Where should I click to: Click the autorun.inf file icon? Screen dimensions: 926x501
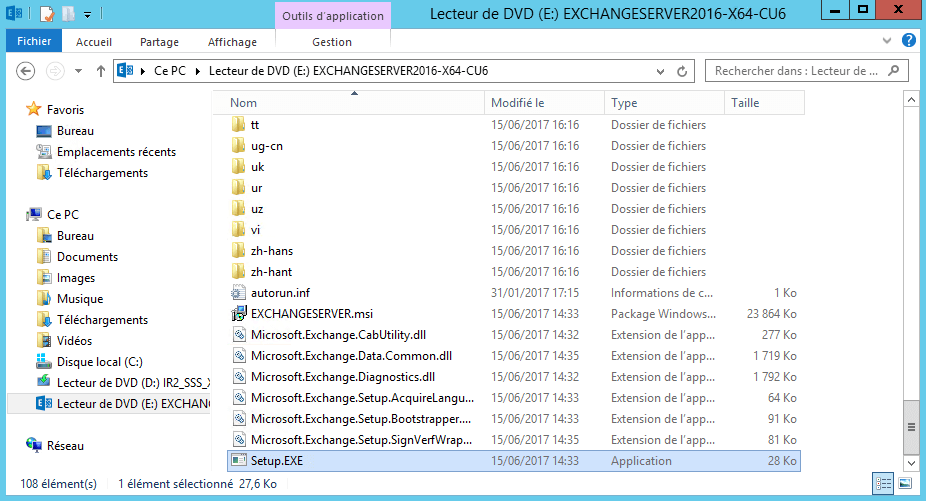point(239,292)
